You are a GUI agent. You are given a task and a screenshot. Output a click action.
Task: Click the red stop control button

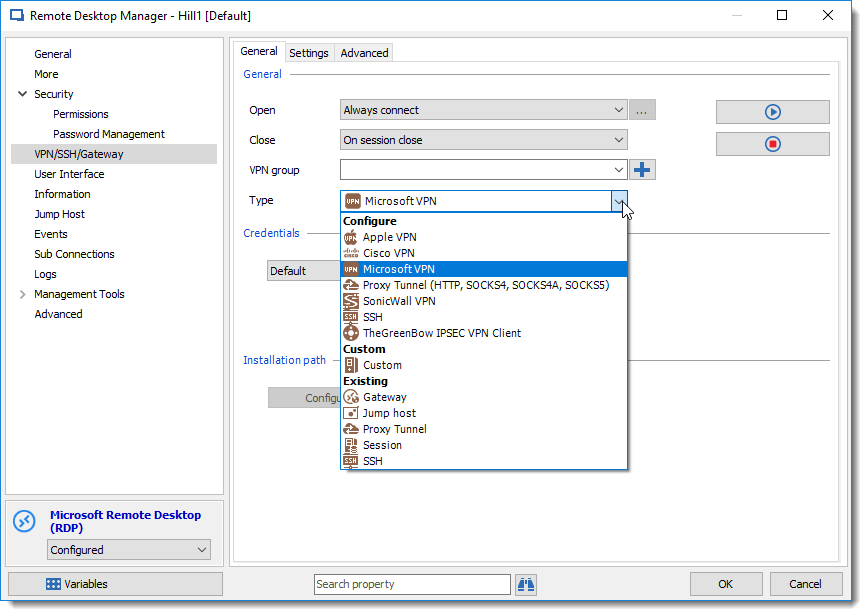point(771,143)
